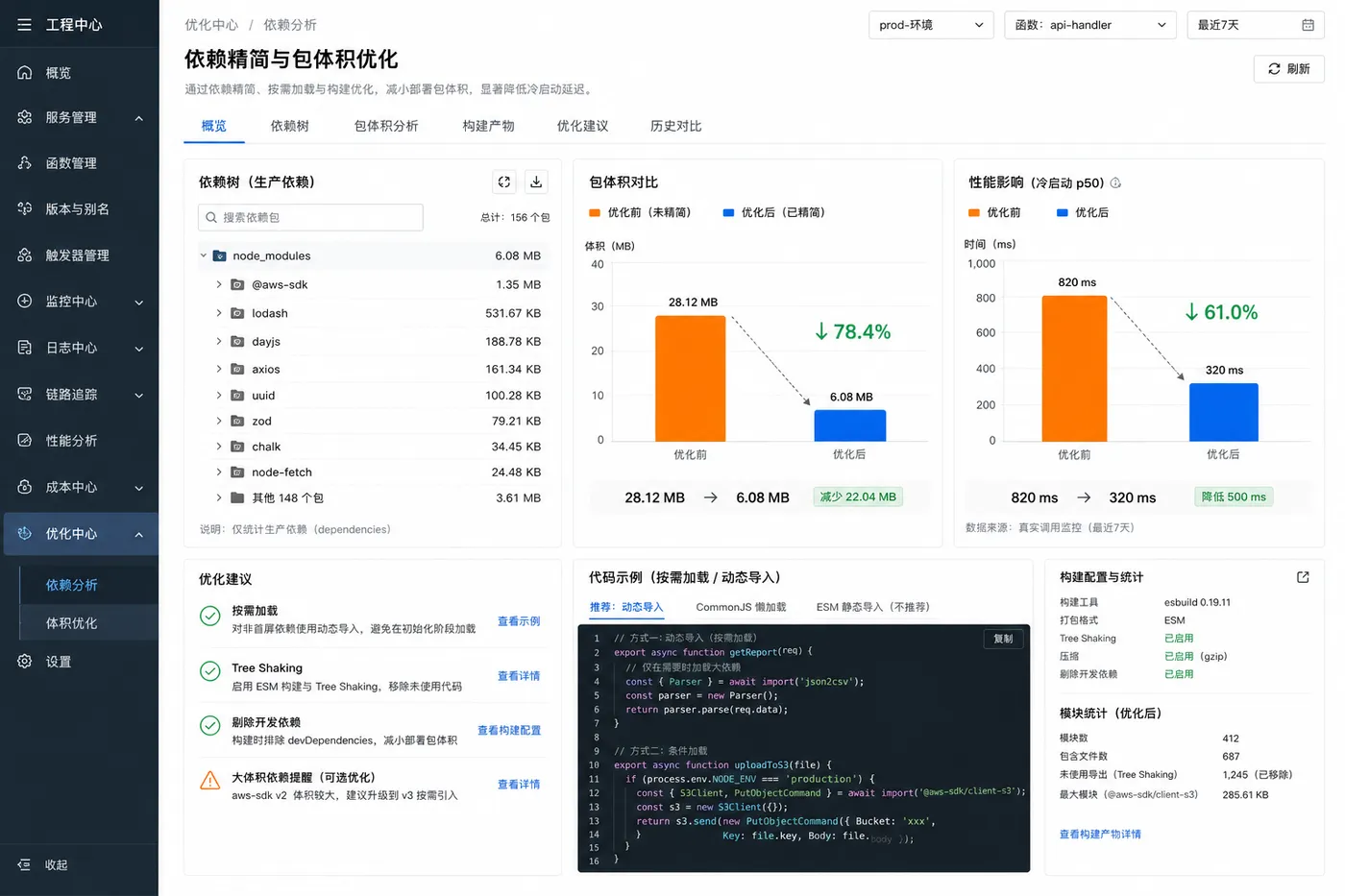
Task: Collapse the node_modules tree node
Action: [204, 256]
